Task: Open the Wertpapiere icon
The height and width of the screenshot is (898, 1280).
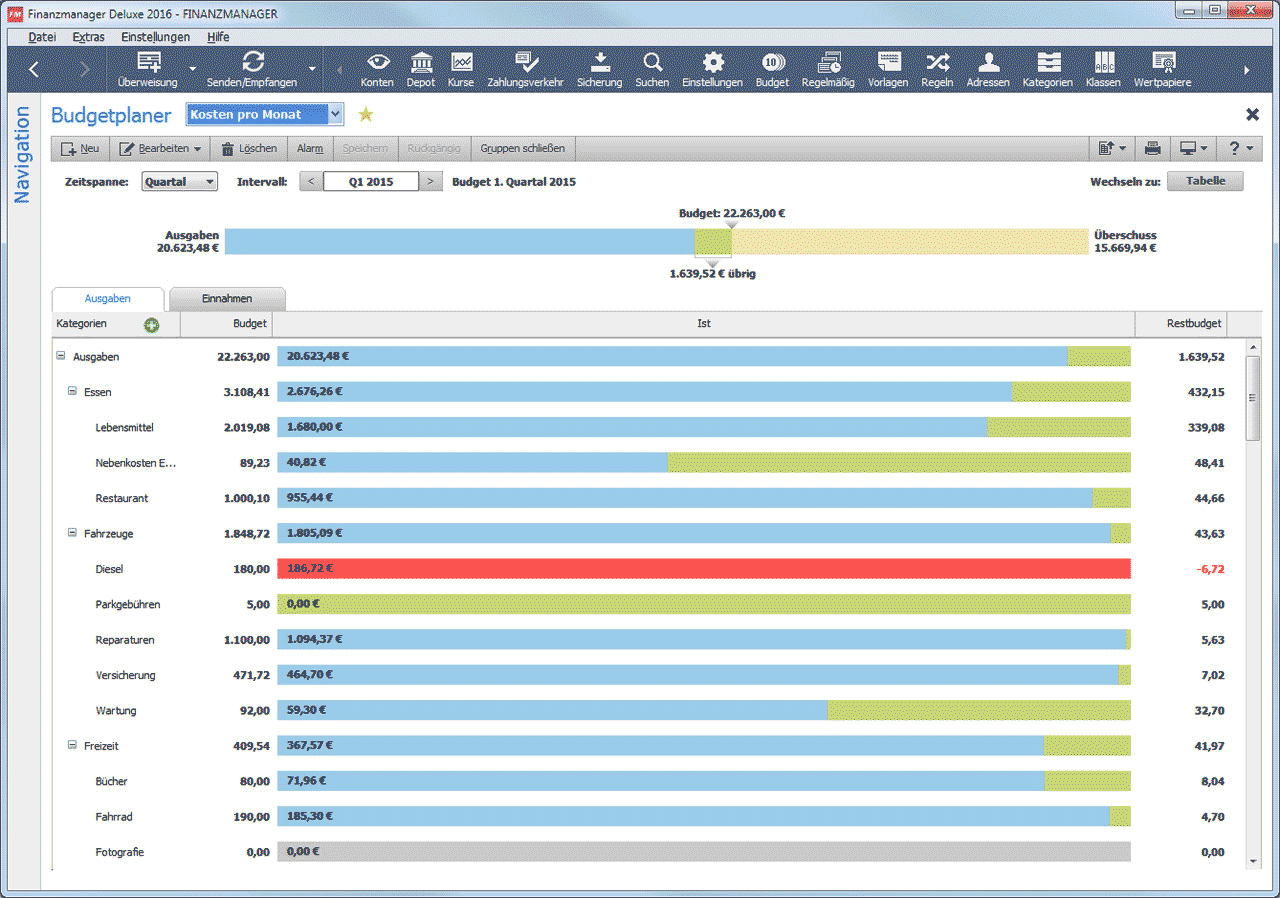Action: (1162, 69)
